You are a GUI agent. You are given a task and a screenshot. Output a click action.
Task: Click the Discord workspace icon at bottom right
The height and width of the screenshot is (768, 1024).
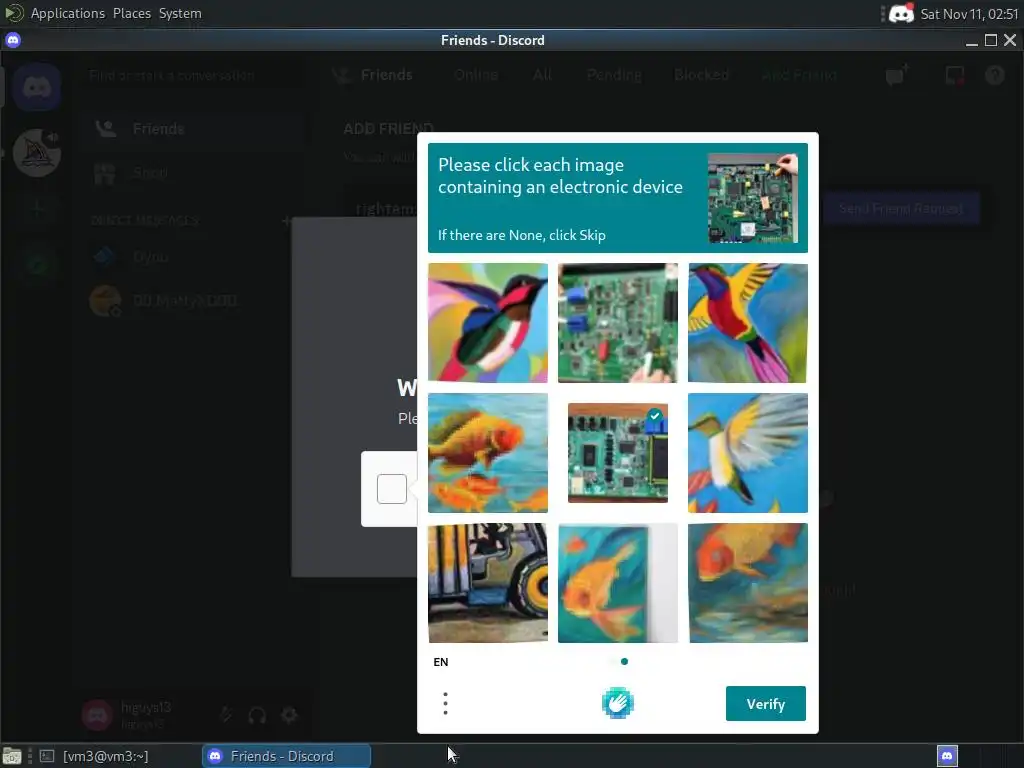[x=948, y=756]
